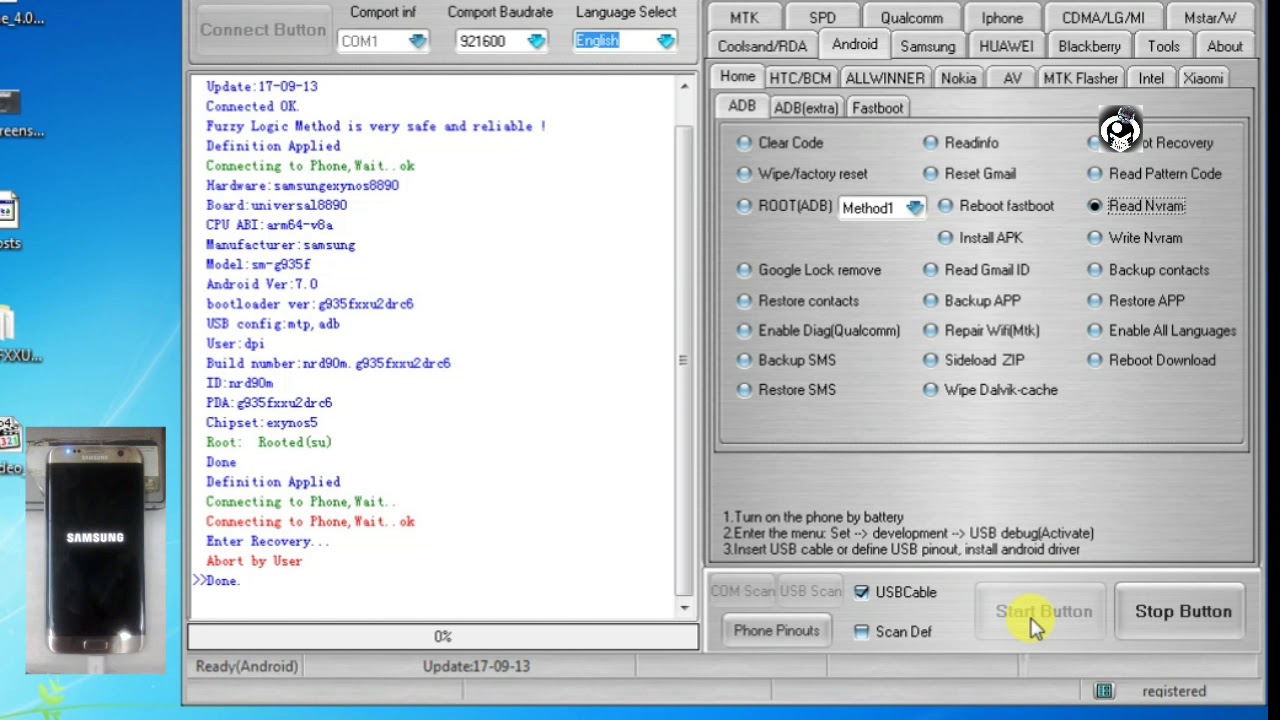Screen dimensions: 1280x720
Task: Open the Comport inf COM1 dropdown
Action: pos(418,41)
